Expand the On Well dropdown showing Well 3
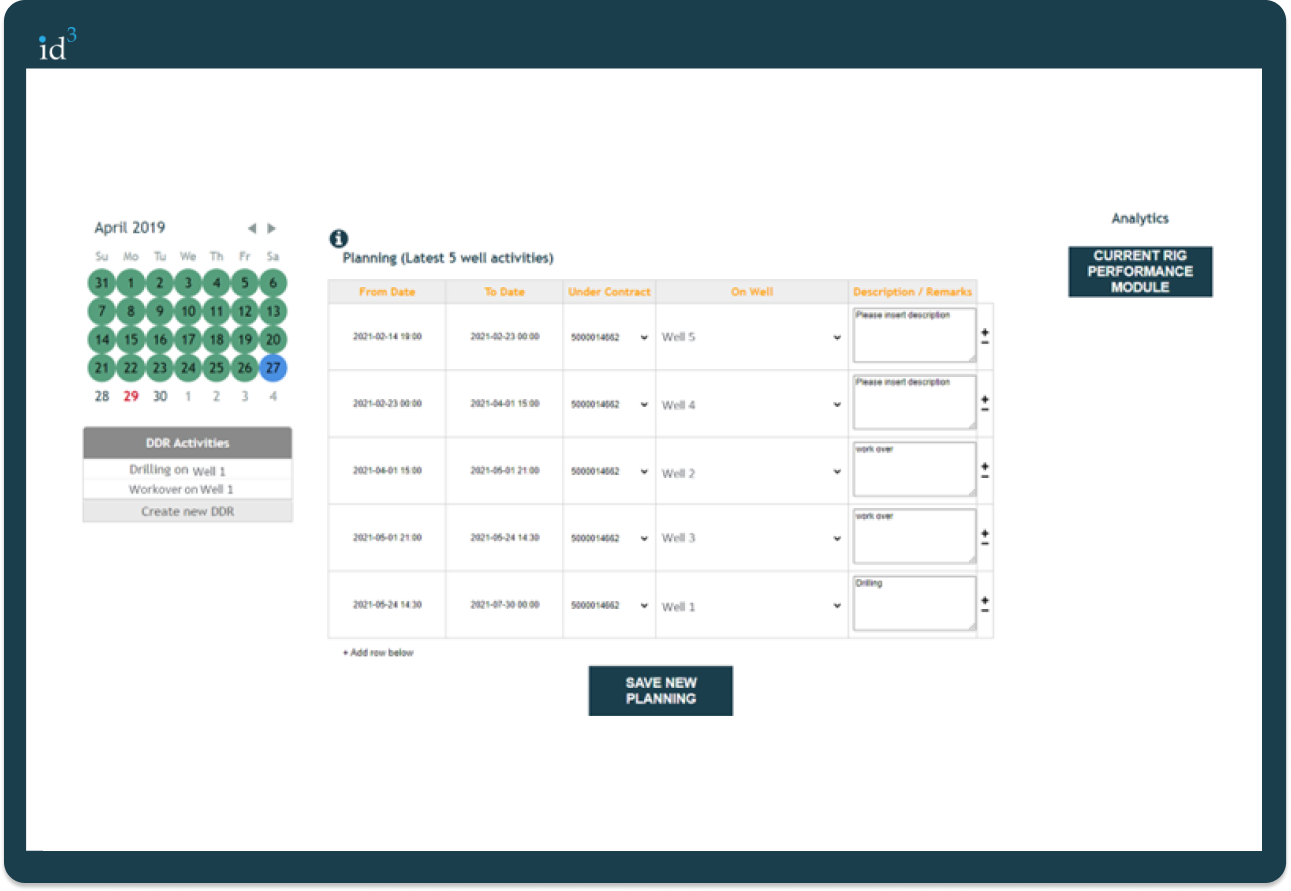Viewport: 1291px width, 891px height. click(752, 538)
